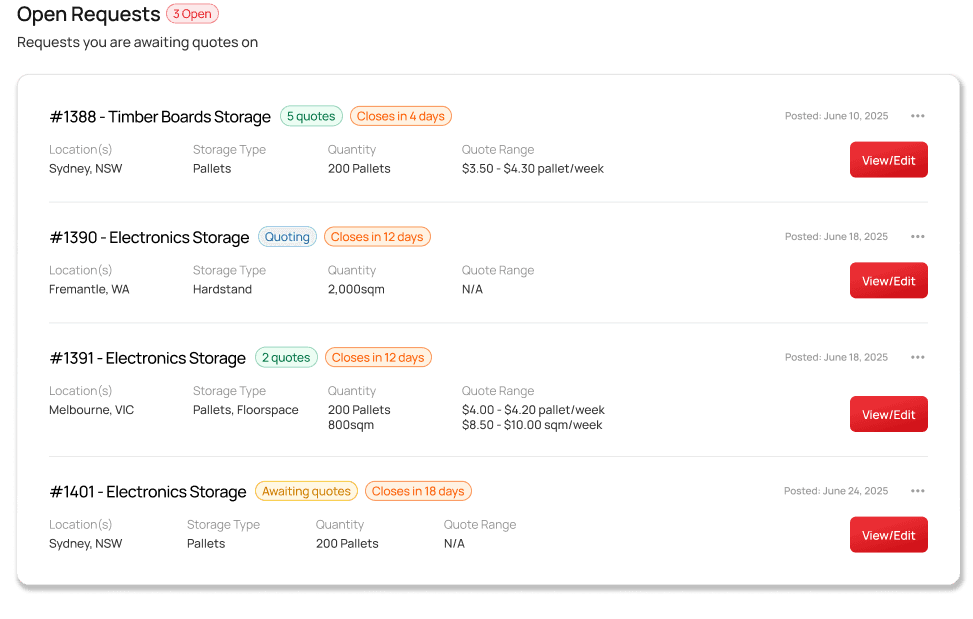Click View/Edit for request #1391
Screen dimensions: 973x619
coord(889,414)
